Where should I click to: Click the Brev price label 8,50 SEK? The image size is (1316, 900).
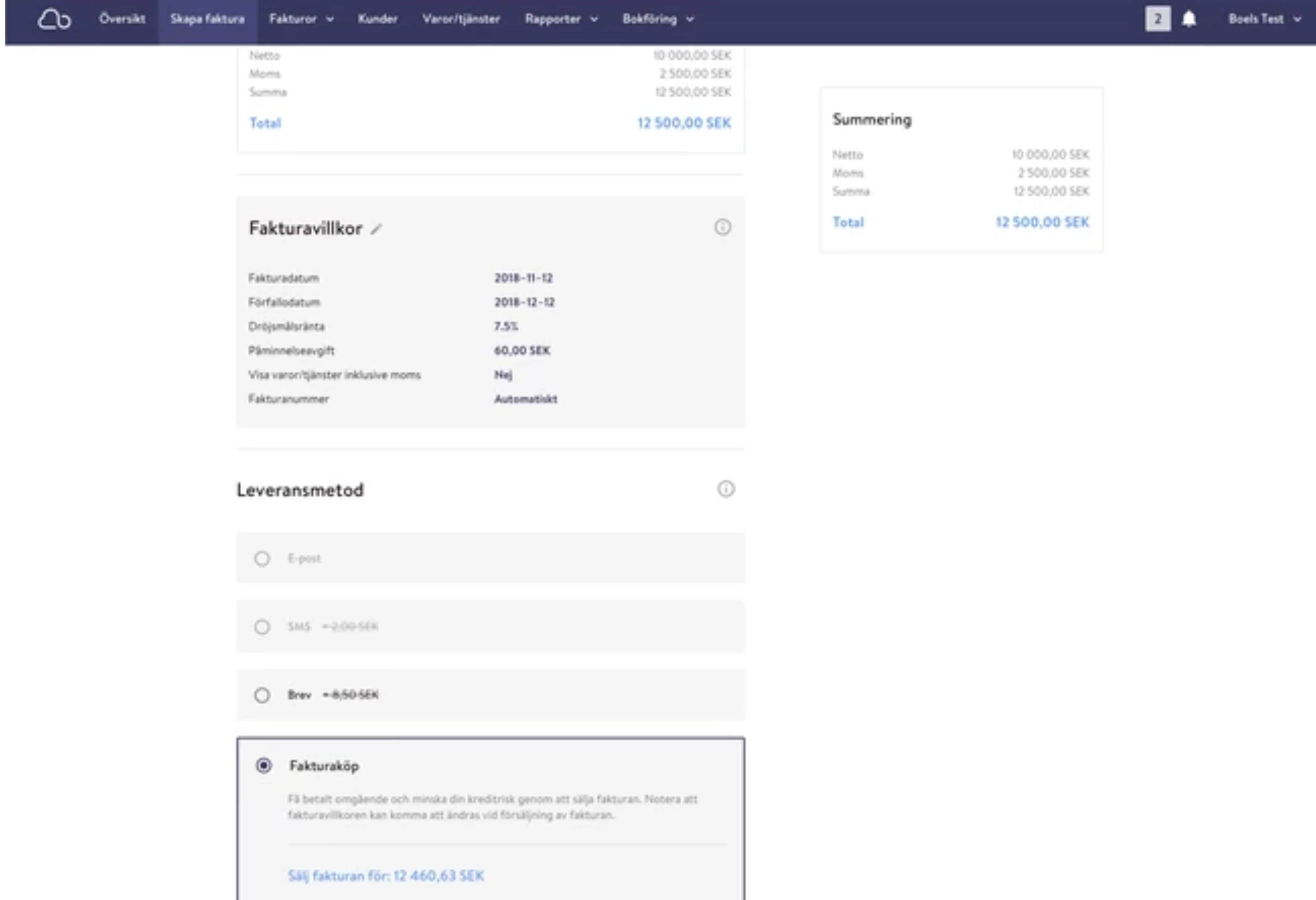coord(350,695)
